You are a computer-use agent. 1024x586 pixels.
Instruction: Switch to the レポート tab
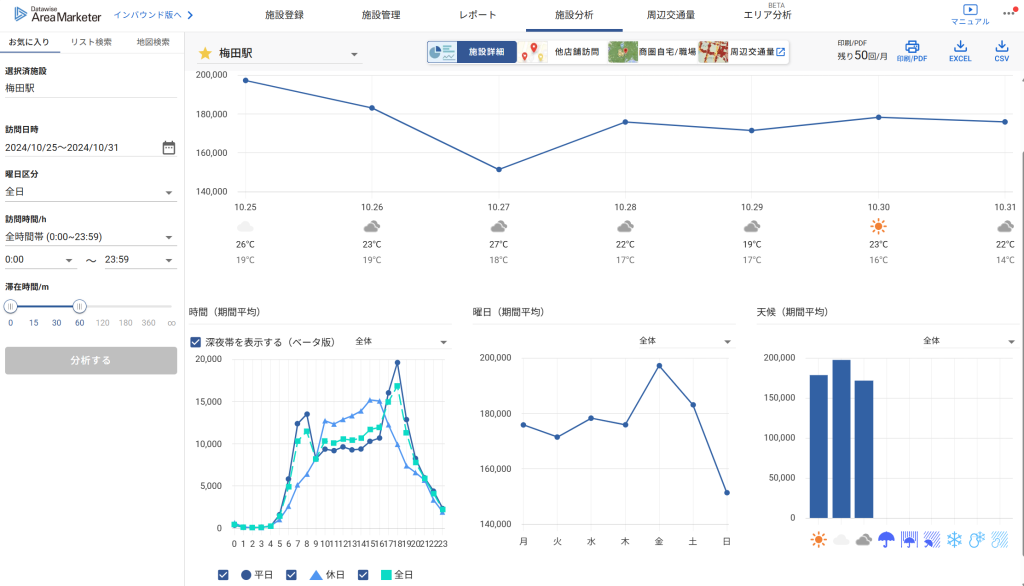tap(477, 15)
